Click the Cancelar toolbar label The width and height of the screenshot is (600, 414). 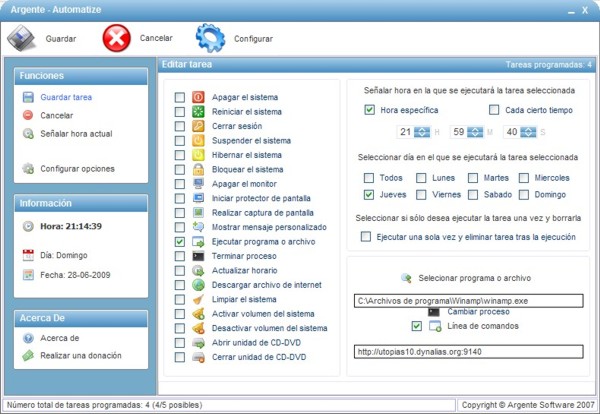click(156, 38)
